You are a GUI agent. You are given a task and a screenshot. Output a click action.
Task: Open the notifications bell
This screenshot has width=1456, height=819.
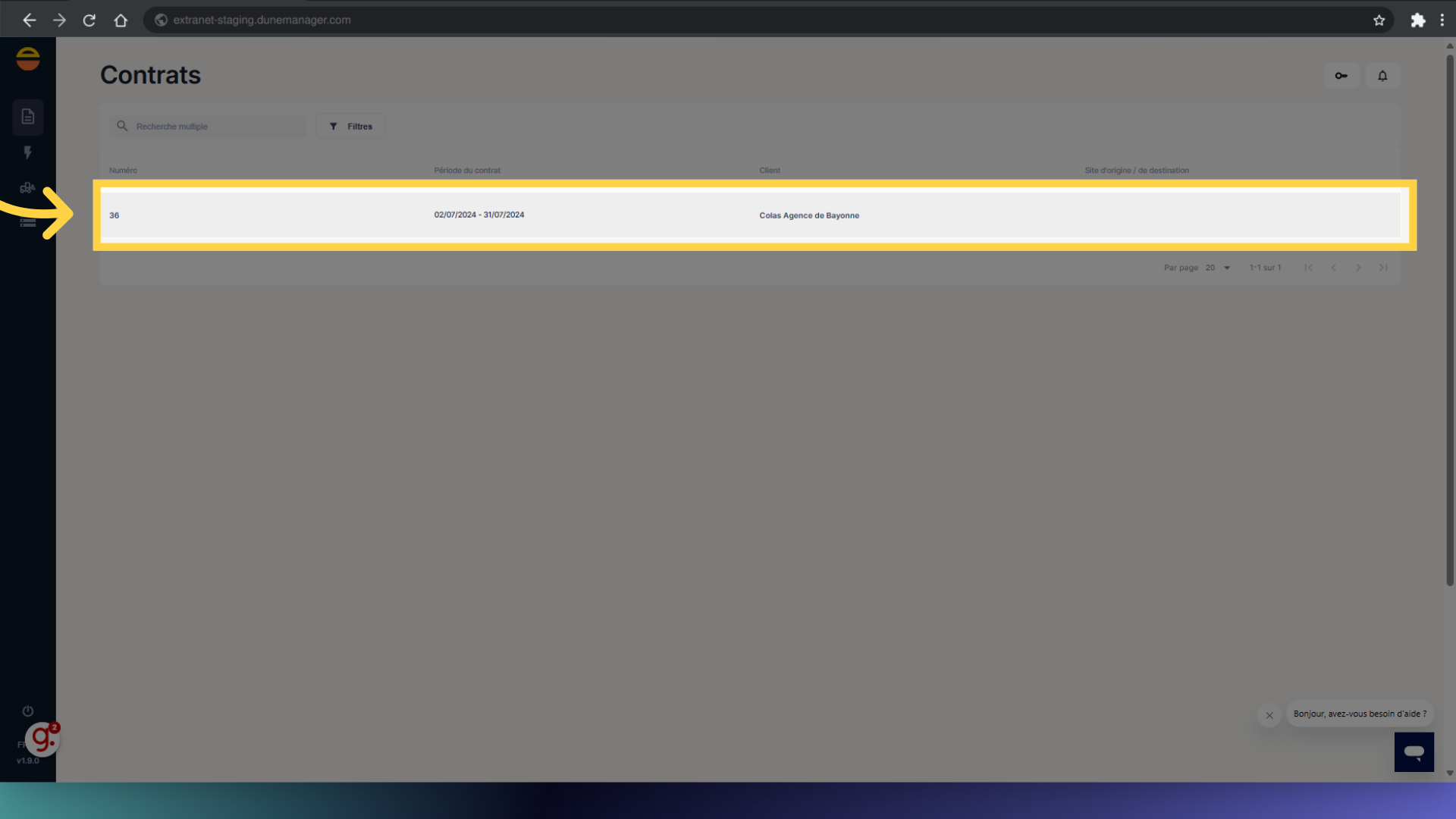(1382, 76)
